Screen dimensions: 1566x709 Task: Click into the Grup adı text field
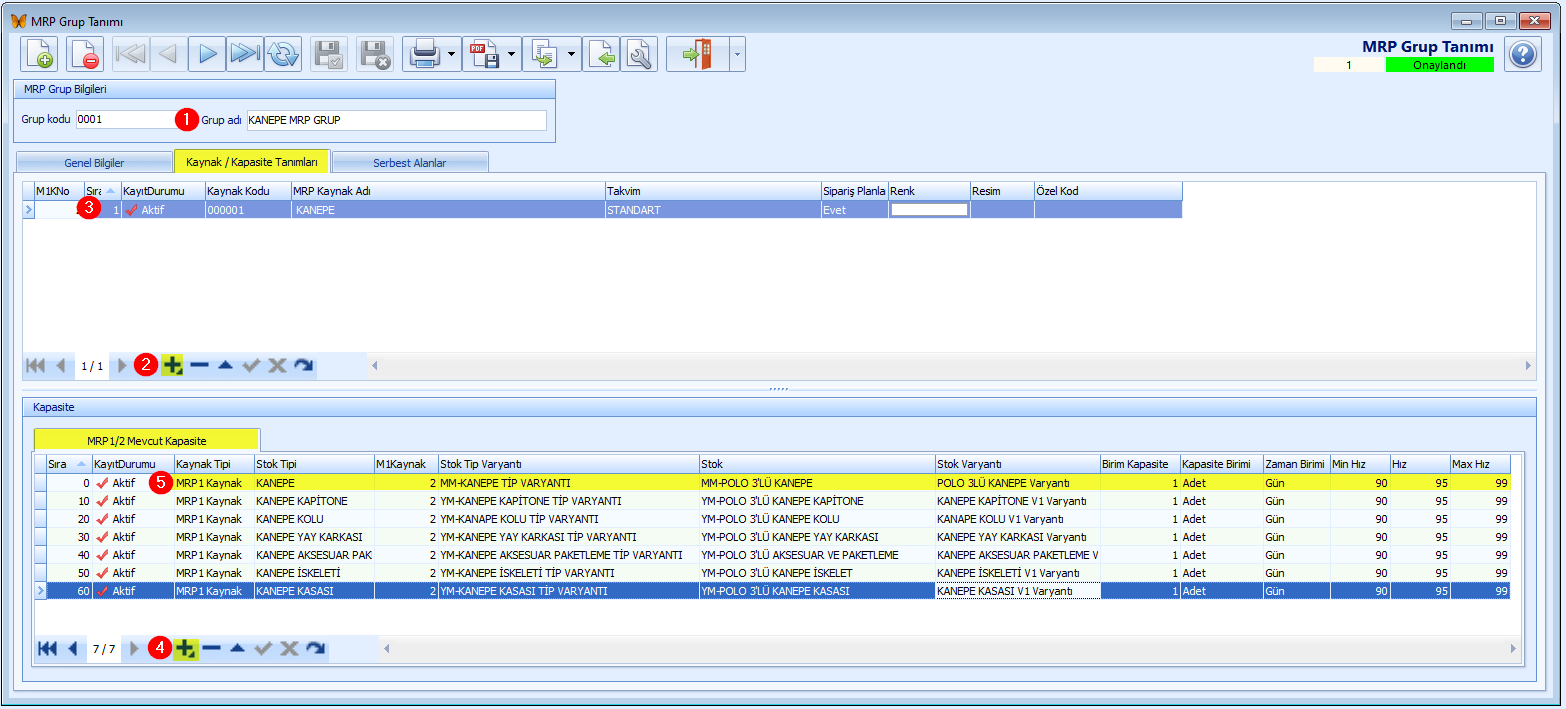[x=397, y=120]
